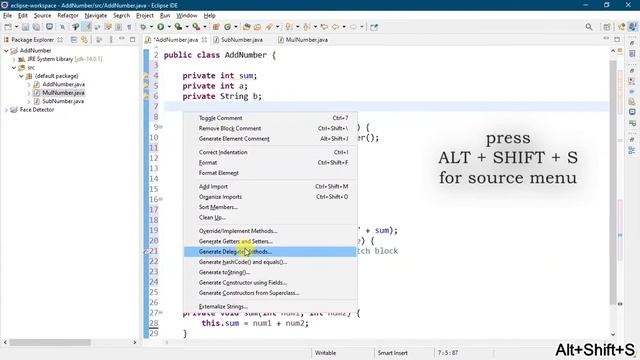Click the Back navigation arrow icon

click(335, 27)
